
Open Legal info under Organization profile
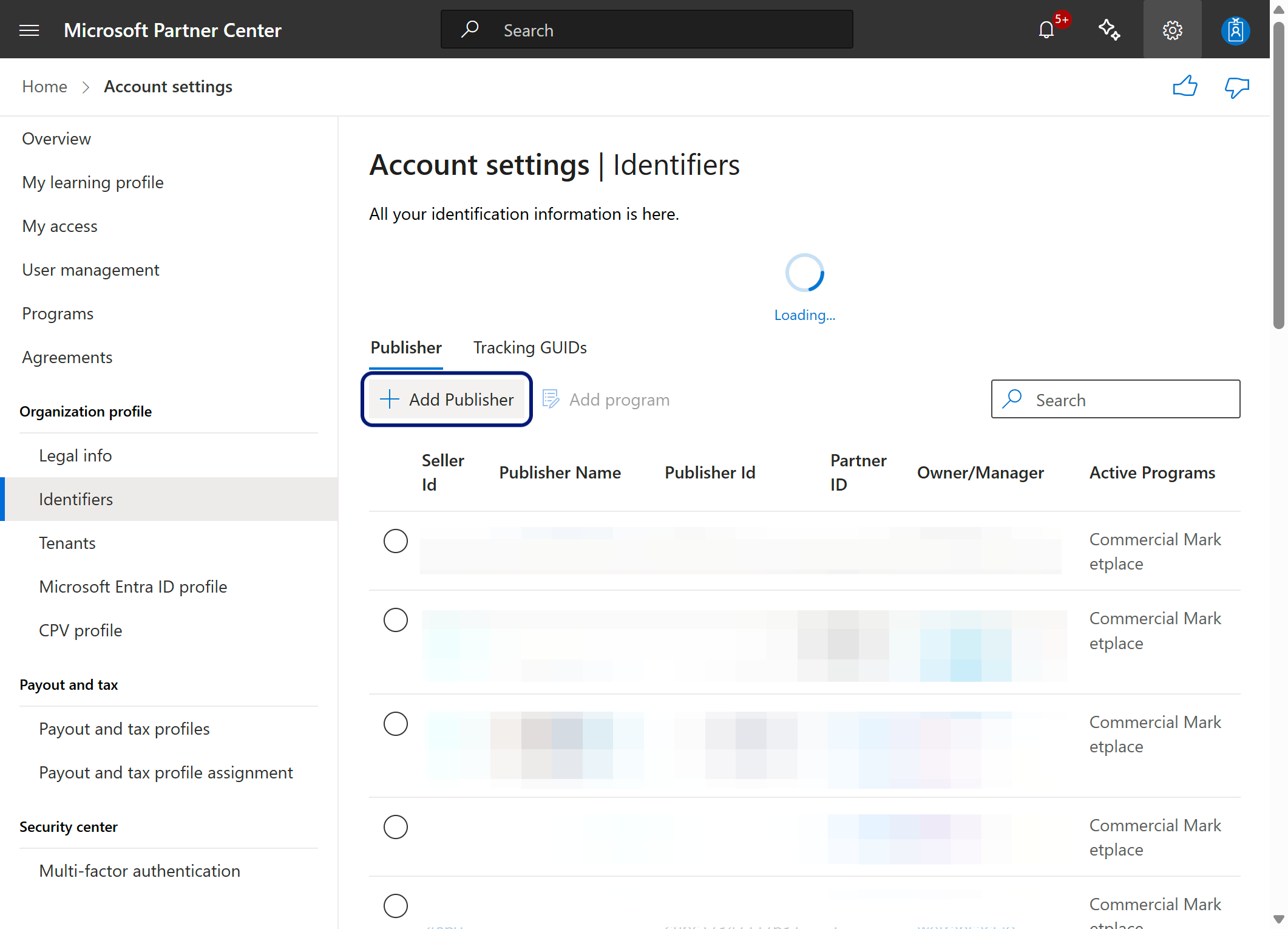(75, 456)
